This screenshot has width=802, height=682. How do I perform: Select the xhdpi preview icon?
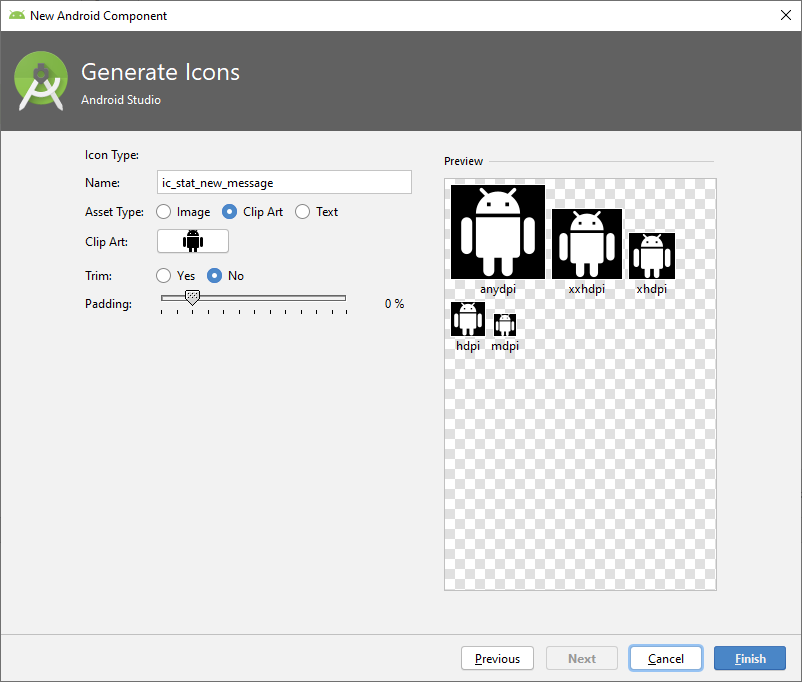(x=651, y=255)
